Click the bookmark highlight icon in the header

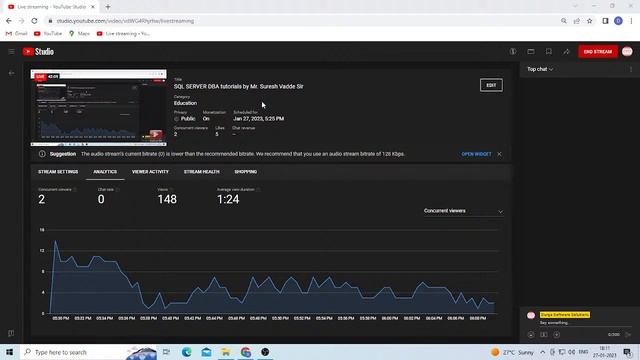click(x=549, y=51)
